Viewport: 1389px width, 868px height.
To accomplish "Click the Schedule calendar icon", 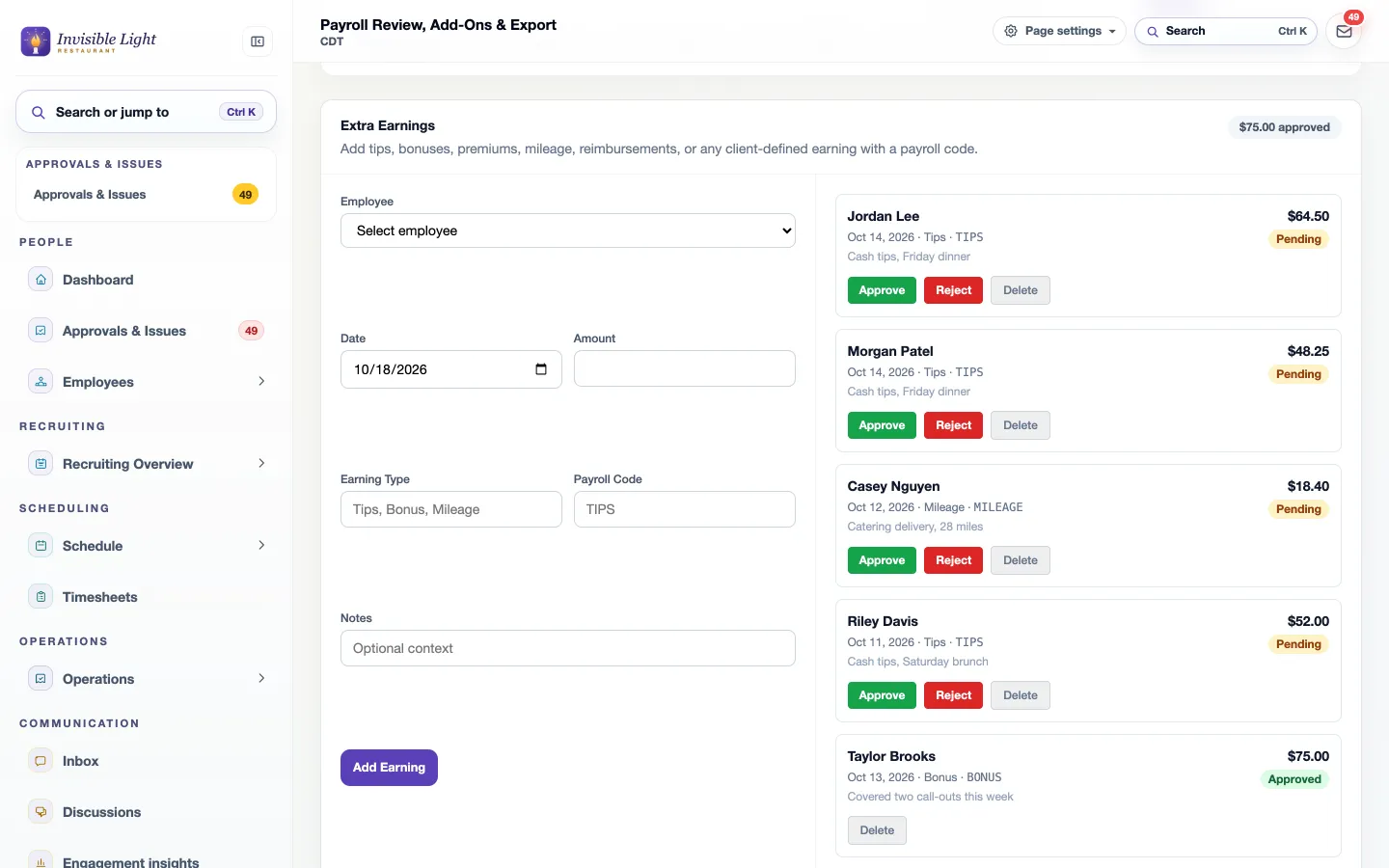I will click(41, 546).
